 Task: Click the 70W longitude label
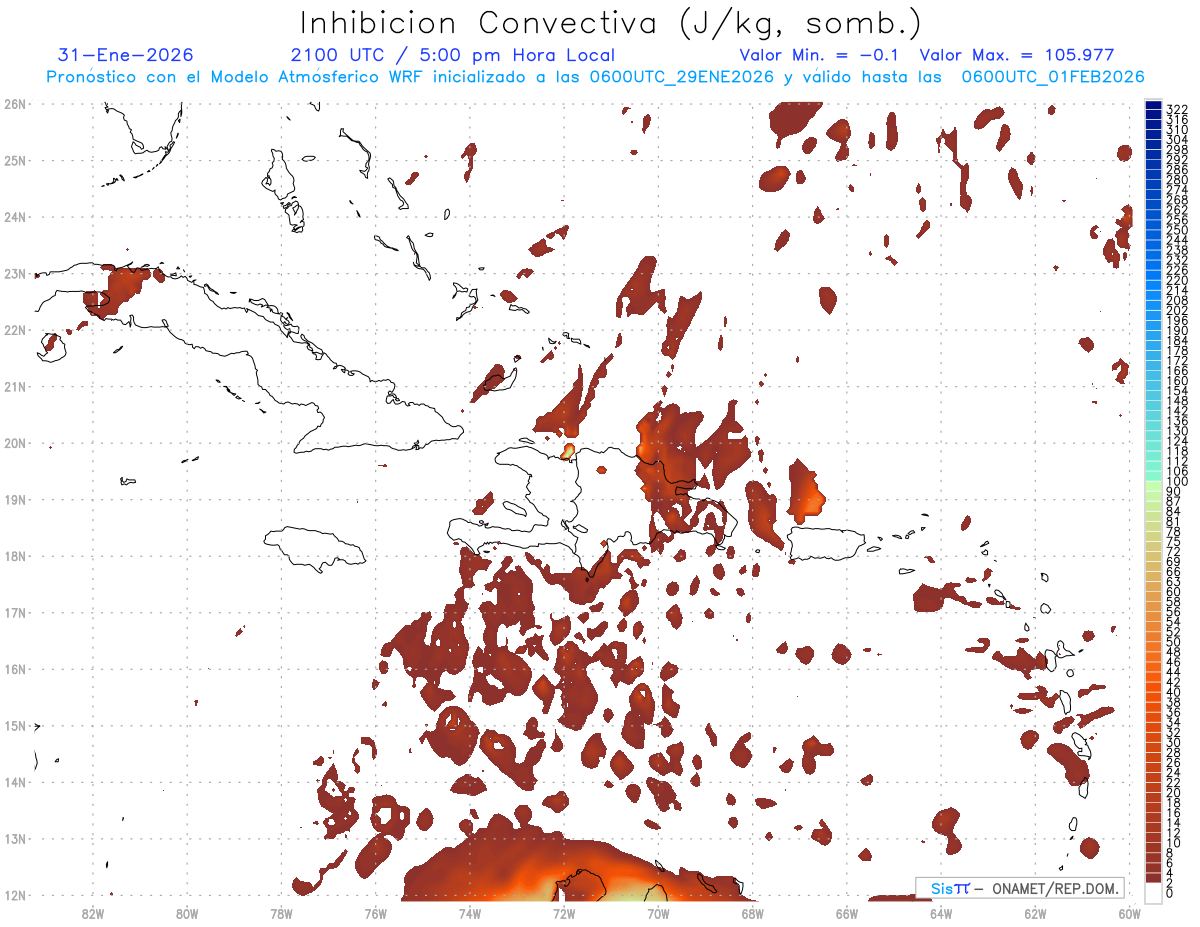coord(658,913)
